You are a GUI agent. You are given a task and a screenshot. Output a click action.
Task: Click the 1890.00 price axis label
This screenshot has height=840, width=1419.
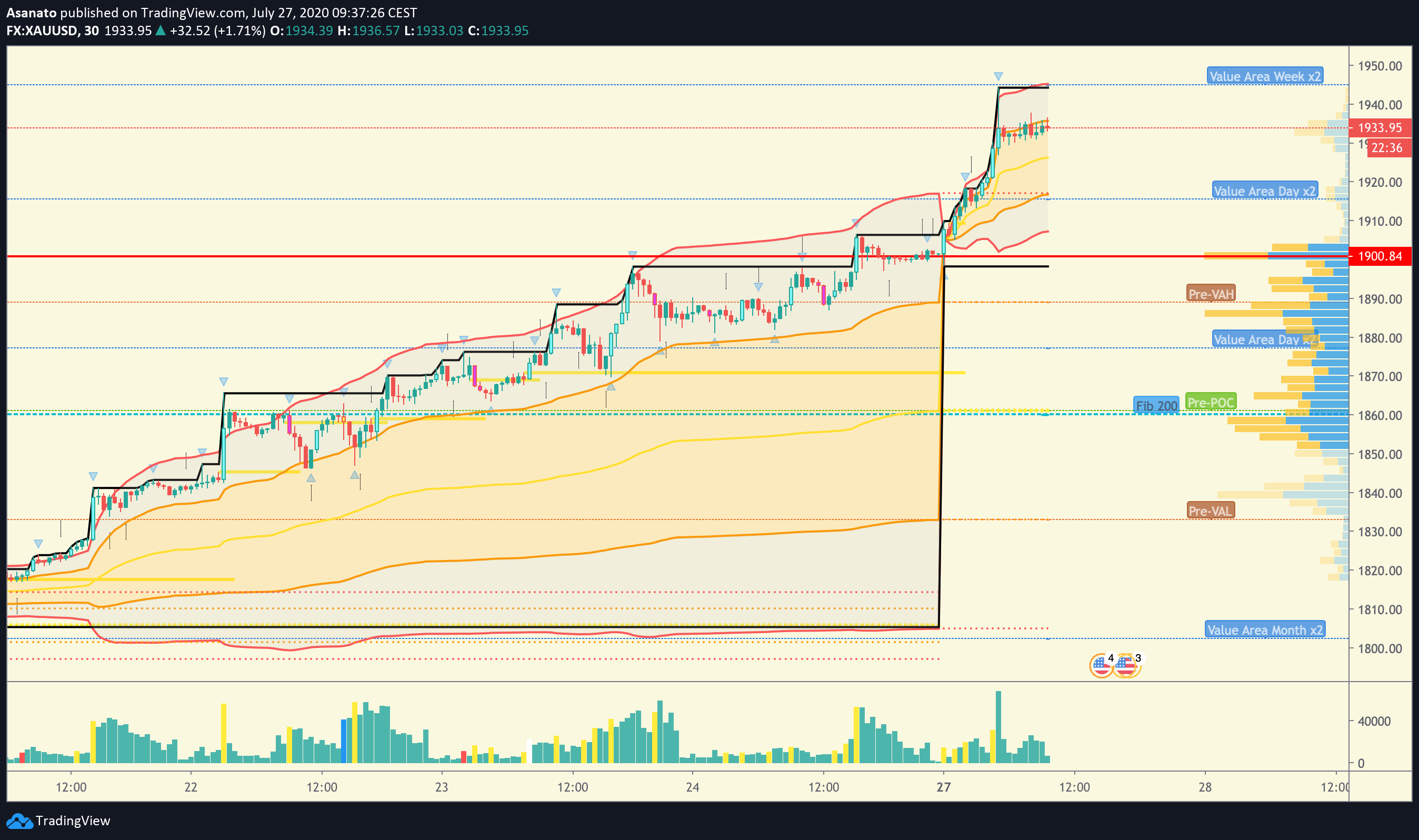point(1380,299)
